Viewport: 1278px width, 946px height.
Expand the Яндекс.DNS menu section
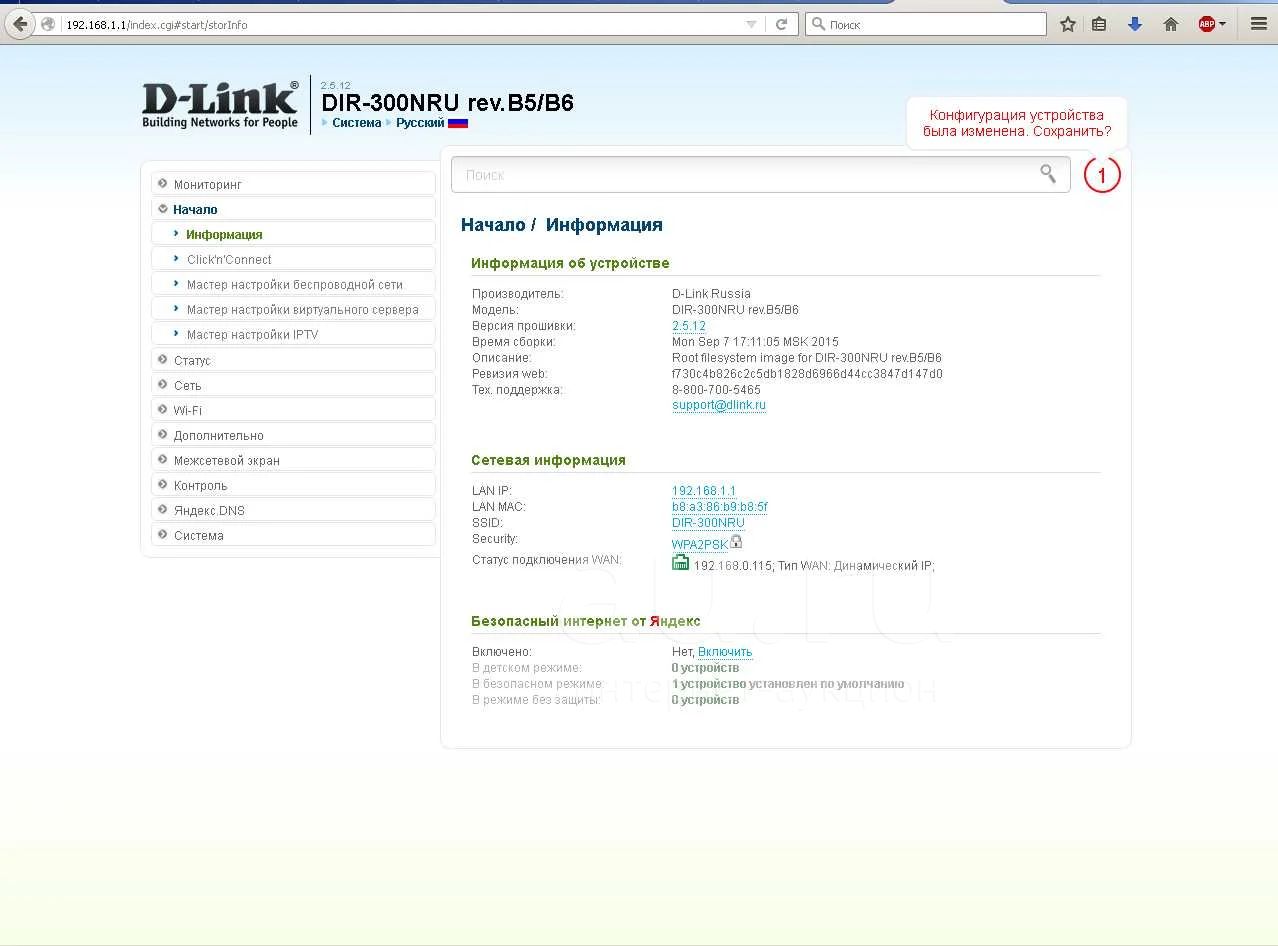293,510
